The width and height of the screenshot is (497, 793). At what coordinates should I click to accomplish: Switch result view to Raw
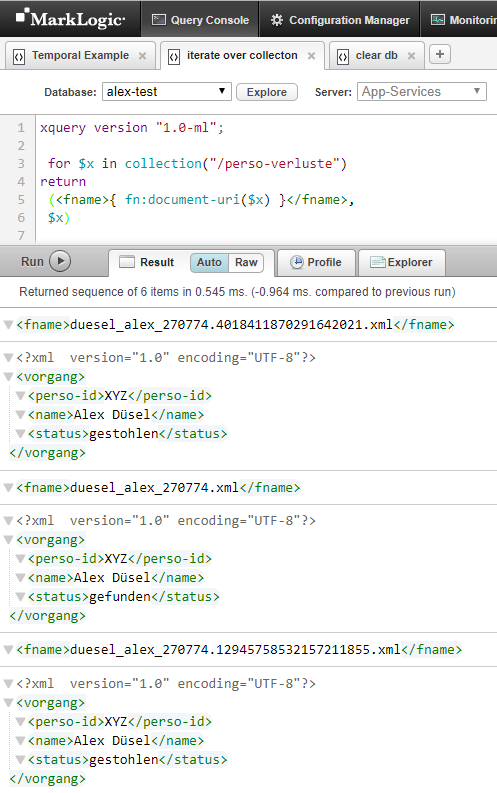click(246, 262)
